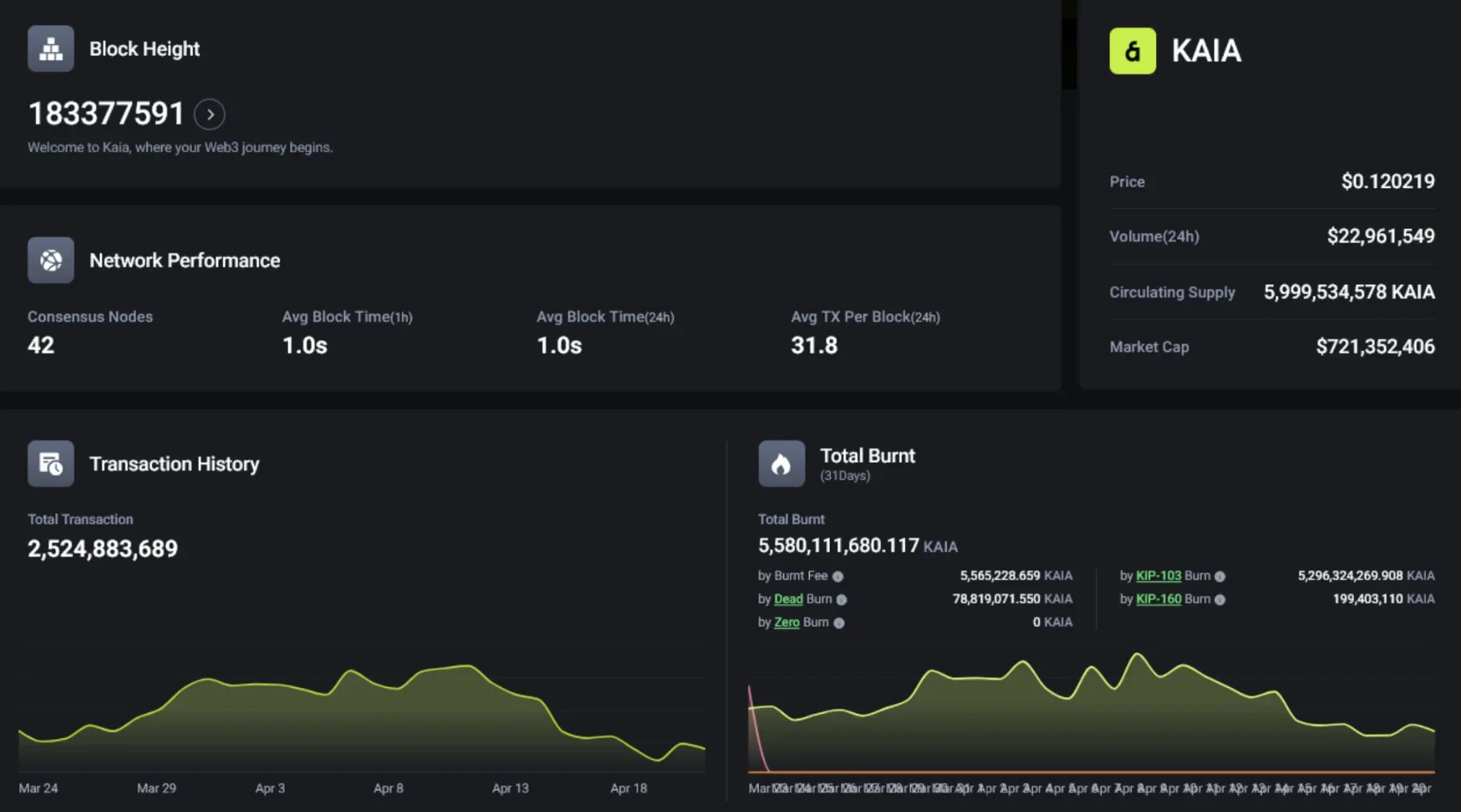Open the Dead burn address link
1461x812 pixels.
click(x=788, y=599)
